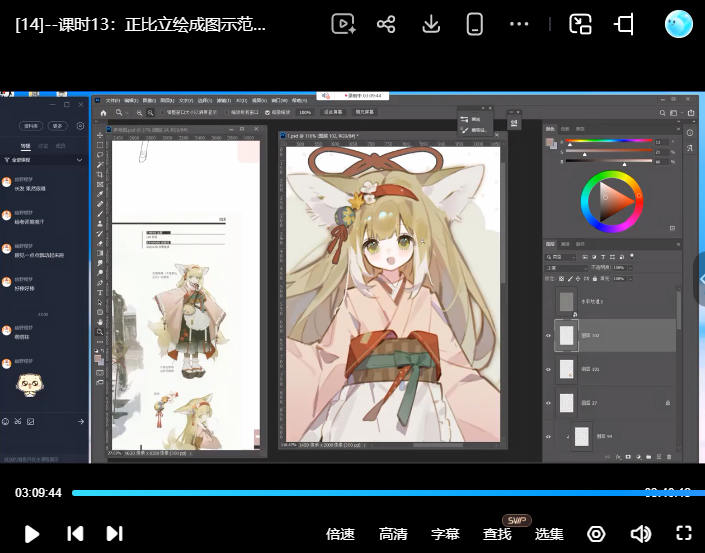Click the 100% zoom button in options bar
The height and width of the screenshot is (553, 705).
[x=305, y=112]
